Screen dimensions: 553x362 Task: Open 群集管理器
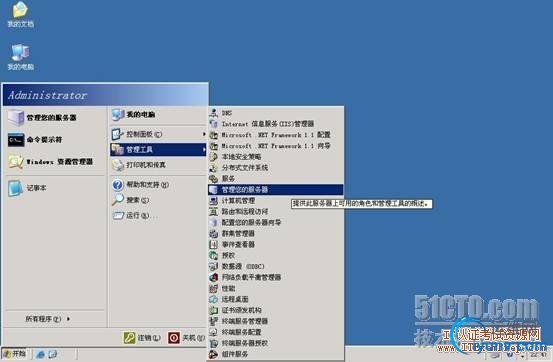276,233
